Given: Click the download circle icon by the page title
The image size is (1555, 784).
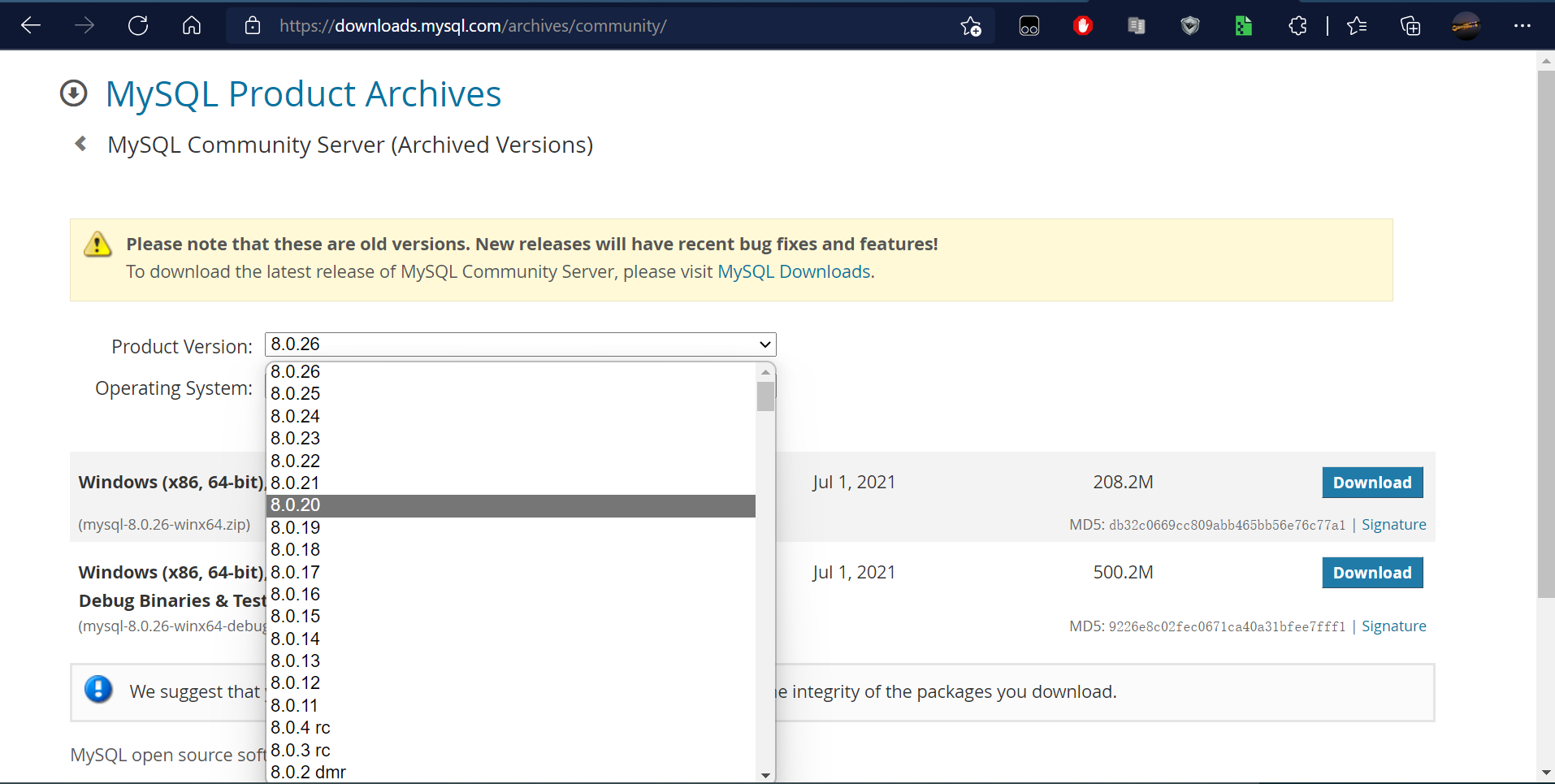Looking at the screenshot, I should pos(74,93).
